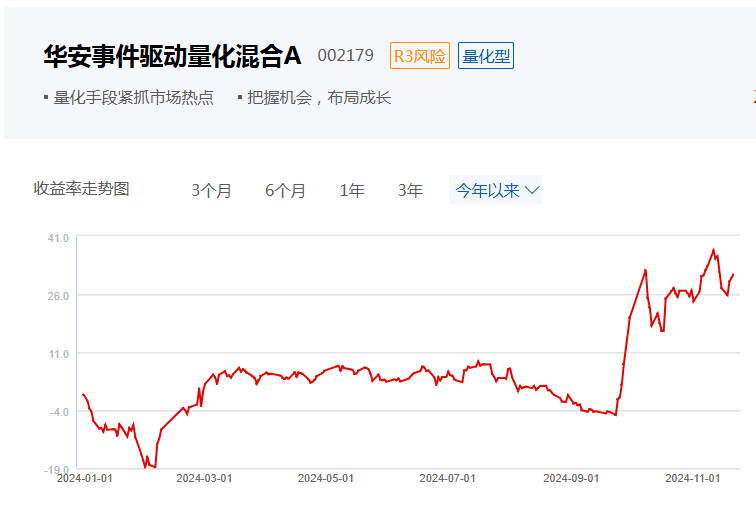Click the slogan 量化手段紧抓市场热点
The height and width of the screenshot is (508, 756).
[x=133, y=98]
